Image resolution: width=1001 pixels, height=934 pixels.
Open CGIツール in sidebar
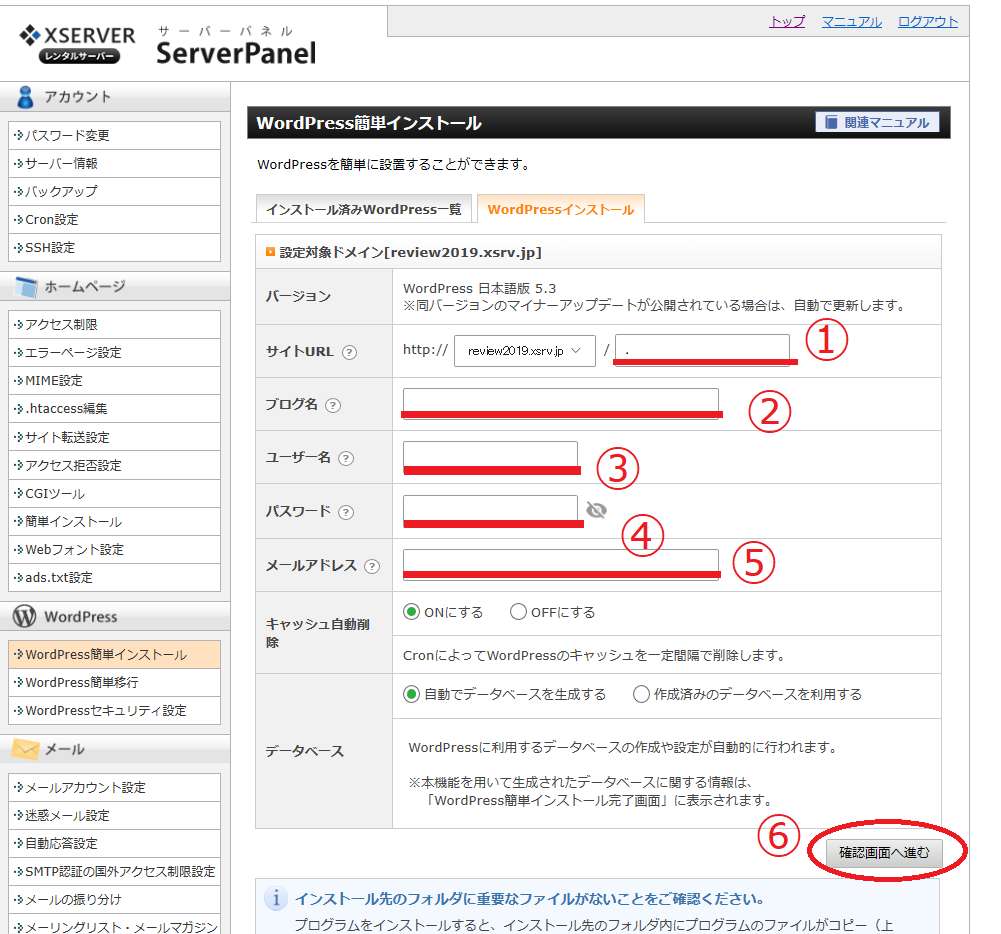tap(114, 493)
